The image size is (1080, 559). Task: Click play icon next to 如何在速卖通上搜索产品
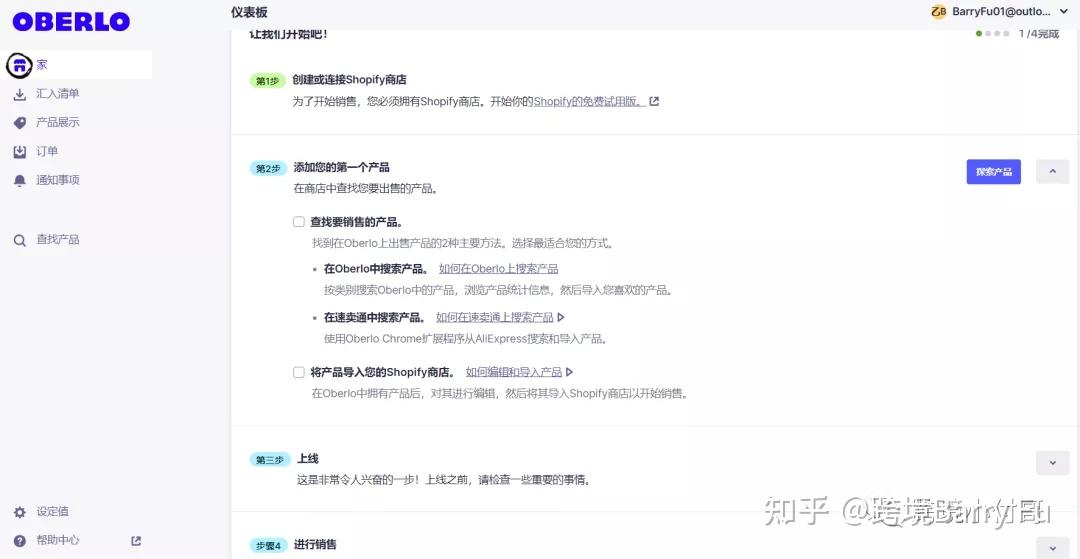pos(561,317)
